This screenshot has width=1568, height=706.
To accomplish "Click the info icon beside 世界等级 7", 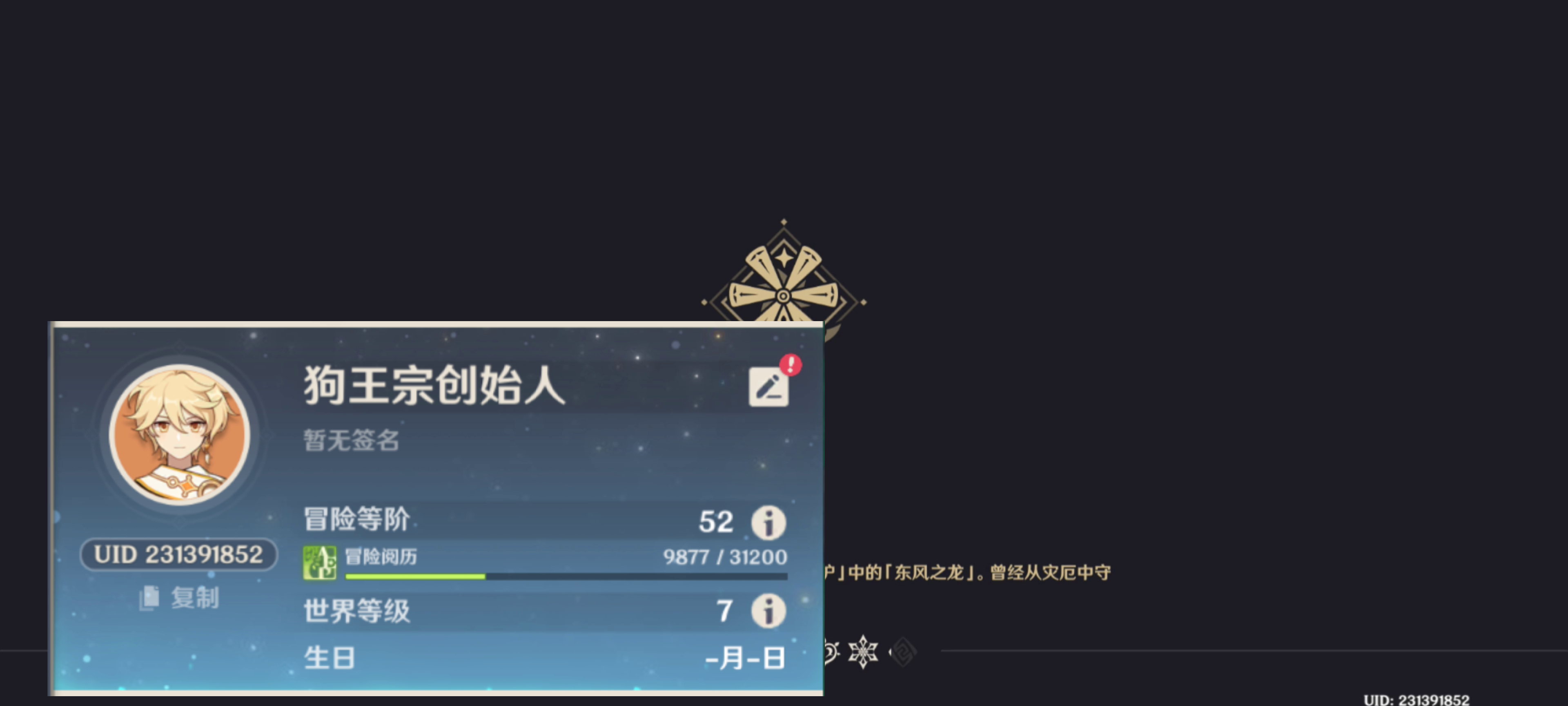I will (x=768, y=610).
